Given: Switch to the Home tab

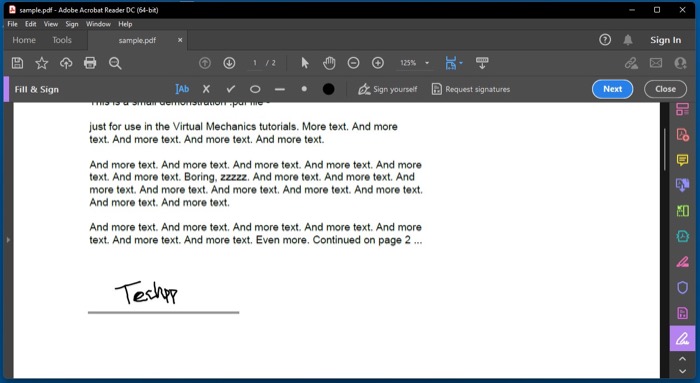Looking at the screenshot, I should point(24,40).
